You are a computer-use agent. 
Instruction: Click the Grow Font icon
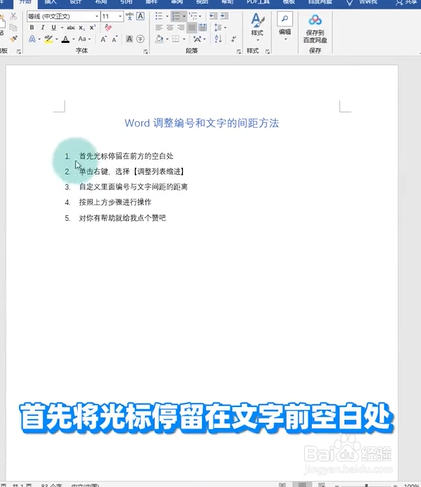103,39
